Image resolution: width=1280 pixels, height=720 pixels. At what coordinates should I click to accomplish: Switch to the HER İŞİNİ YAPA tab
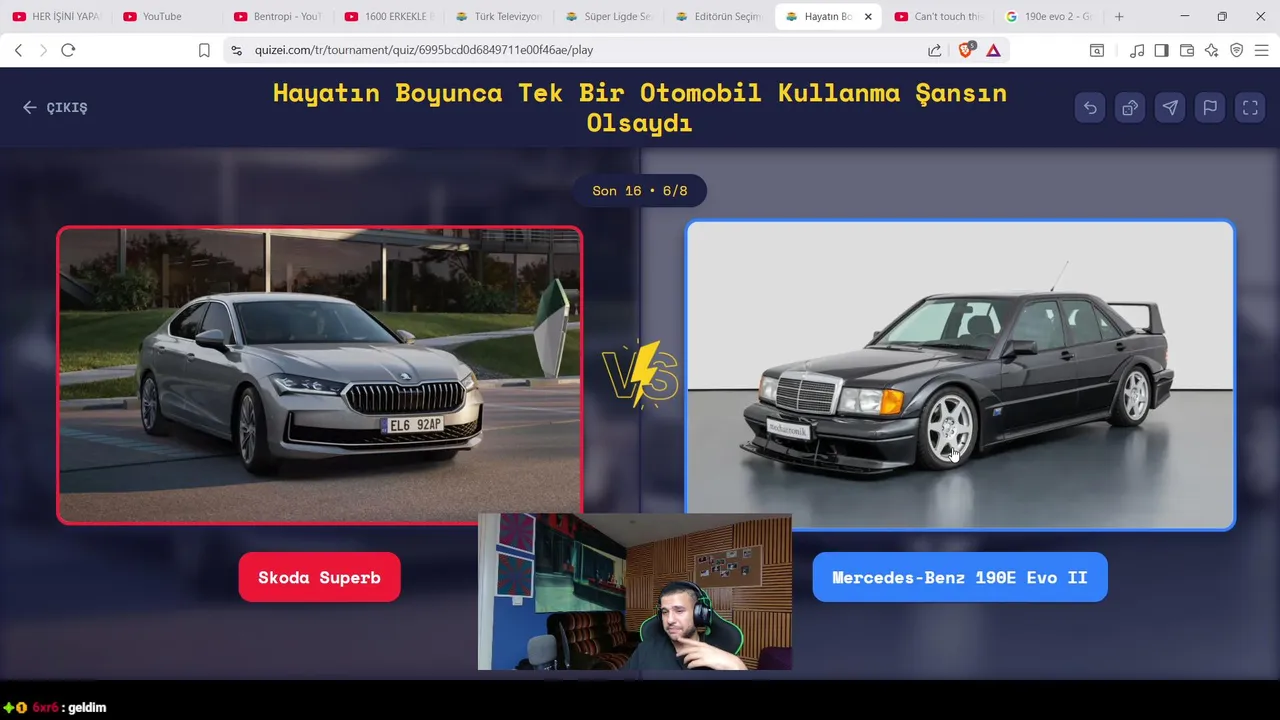(56, 16)
